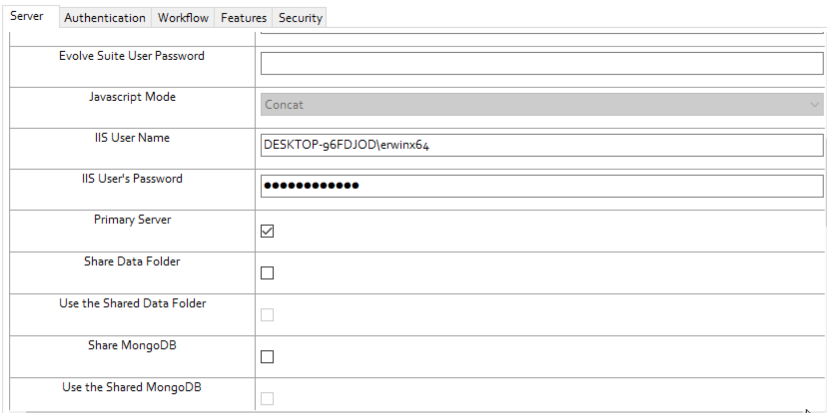Open the Authentication tab
Screen dimensions: 827x413
pos(105,18)
